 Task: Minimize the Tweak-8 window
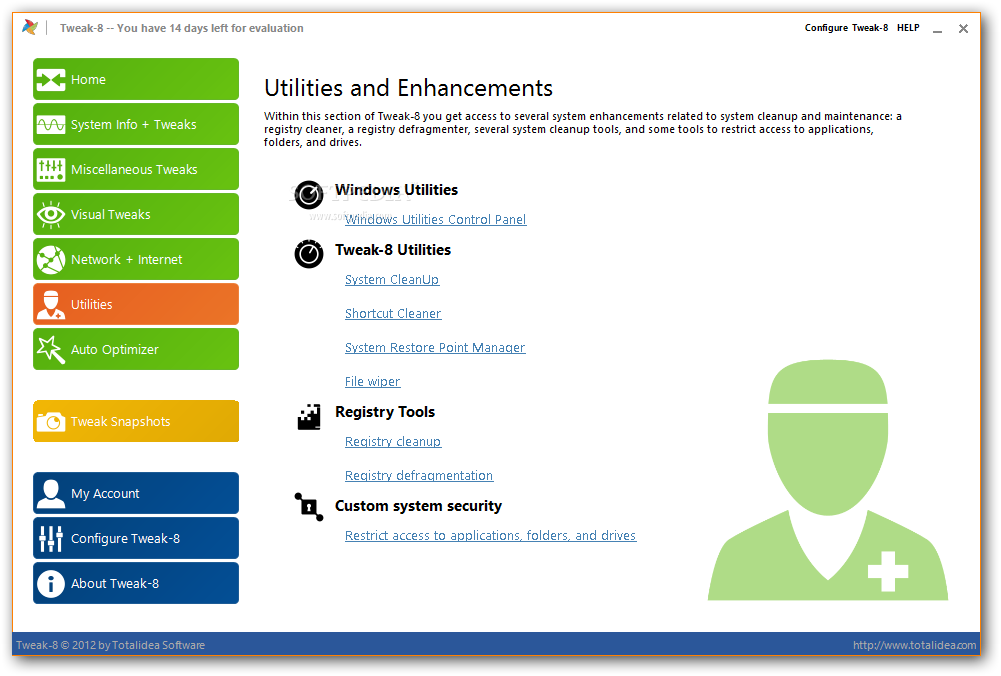[937, 29]
